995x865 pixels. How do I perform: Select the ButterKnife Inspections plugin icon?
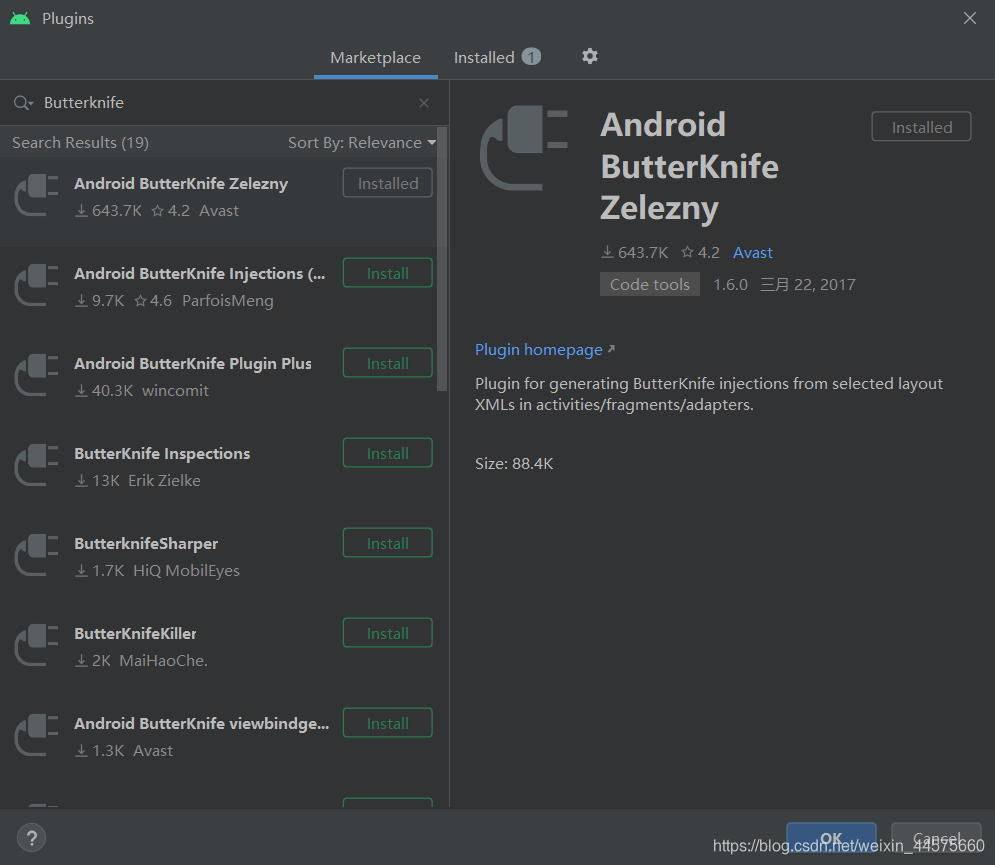[36, 466]
